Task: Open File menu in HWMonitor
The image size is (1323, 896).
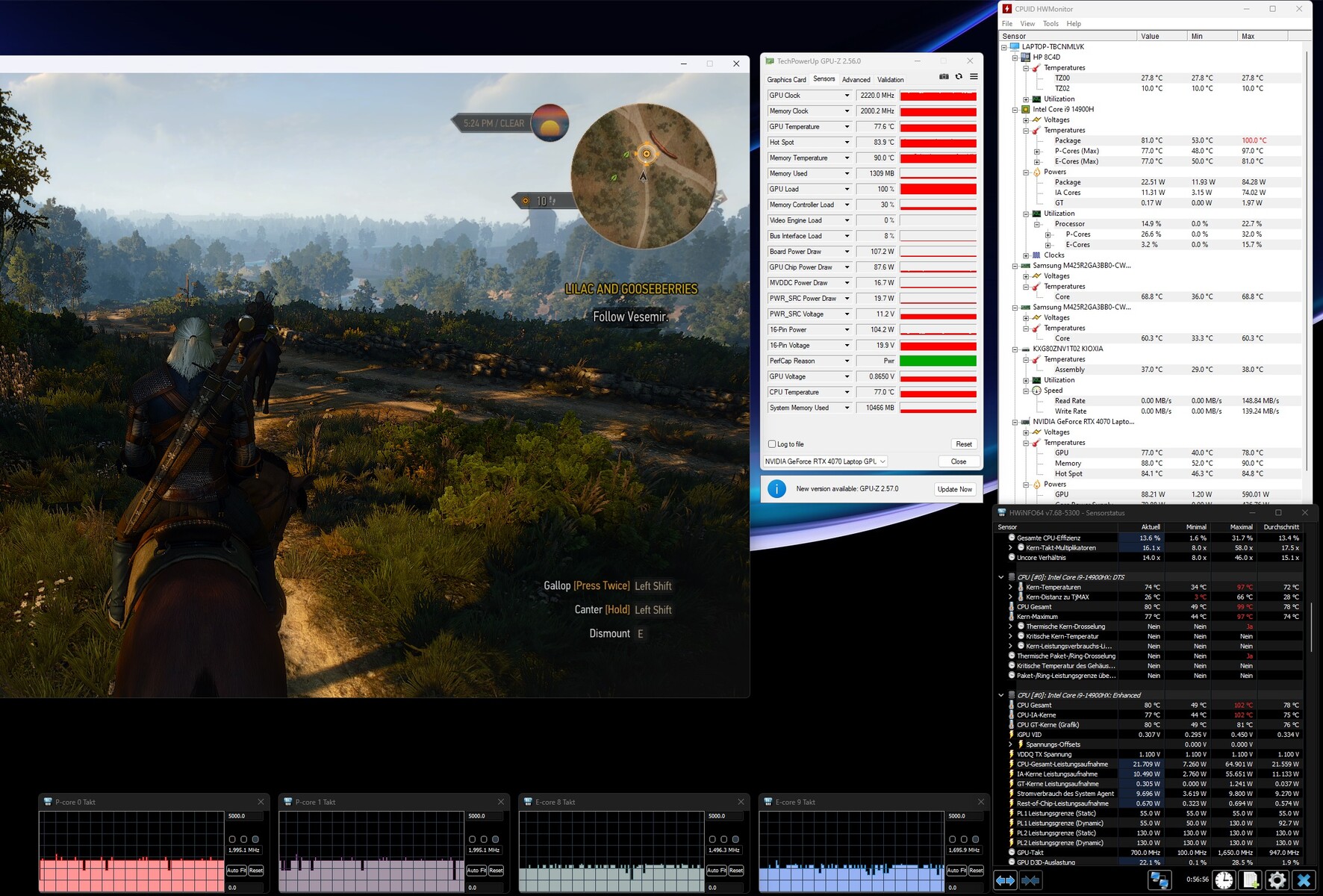Action: click(1007, 24)
